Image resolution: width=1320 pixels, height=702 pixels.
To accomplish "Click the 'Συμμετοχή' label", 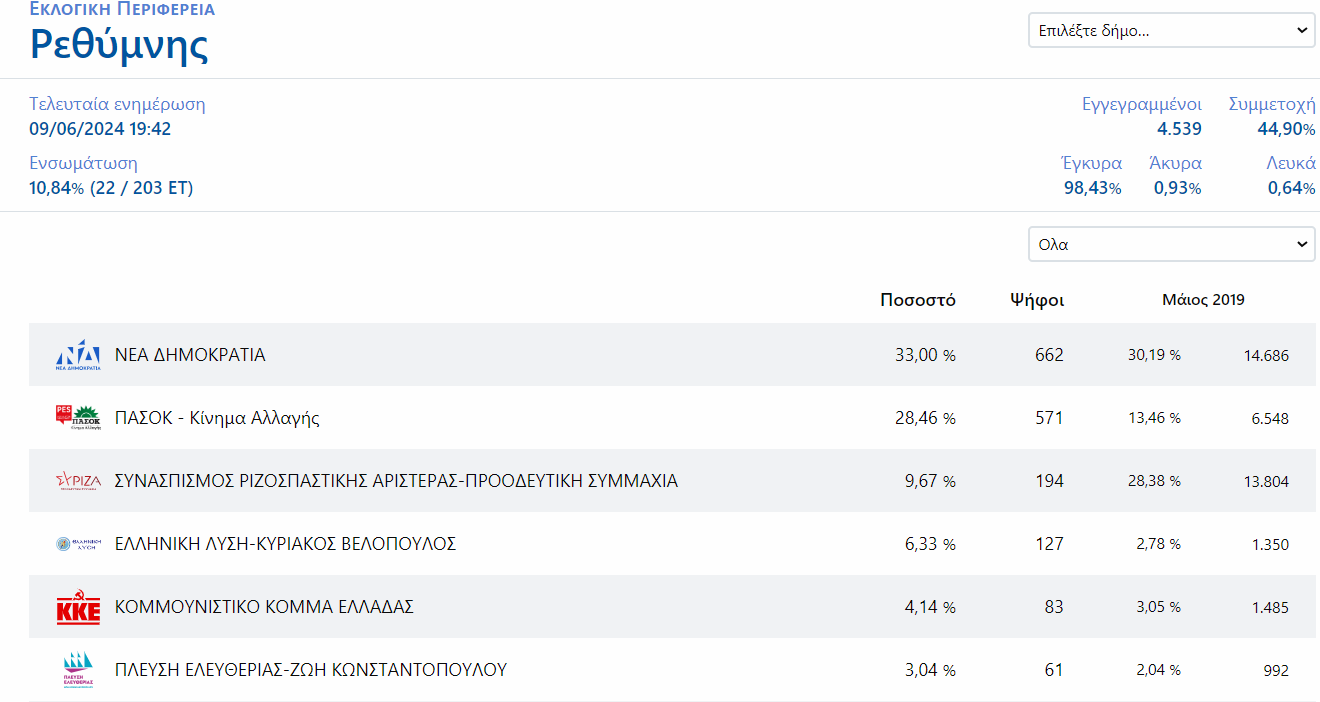I will click(1272, 104).
